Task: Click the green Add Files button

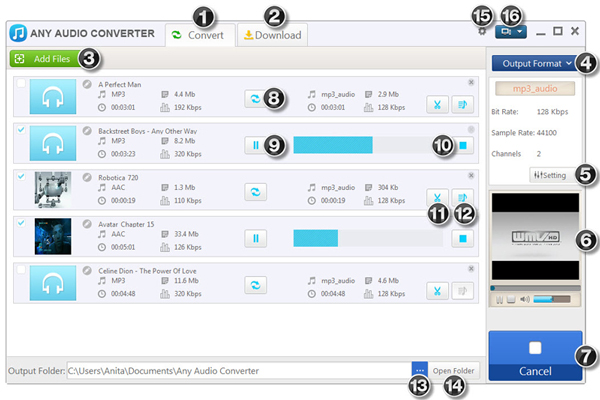Action: click(46, 59)
